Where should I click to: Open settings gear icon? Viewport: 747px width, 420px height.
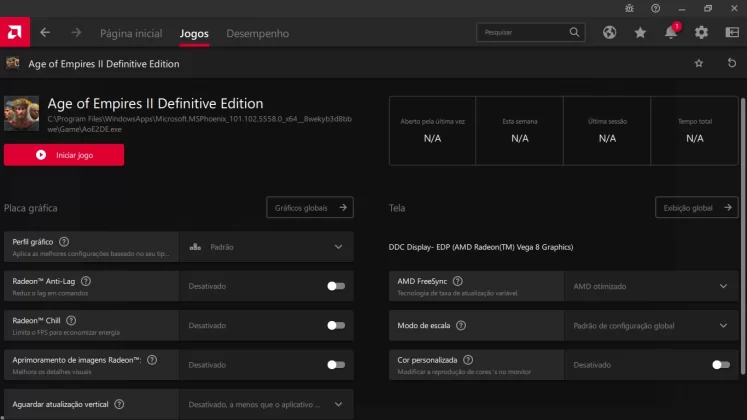click(x=701, y=32)
